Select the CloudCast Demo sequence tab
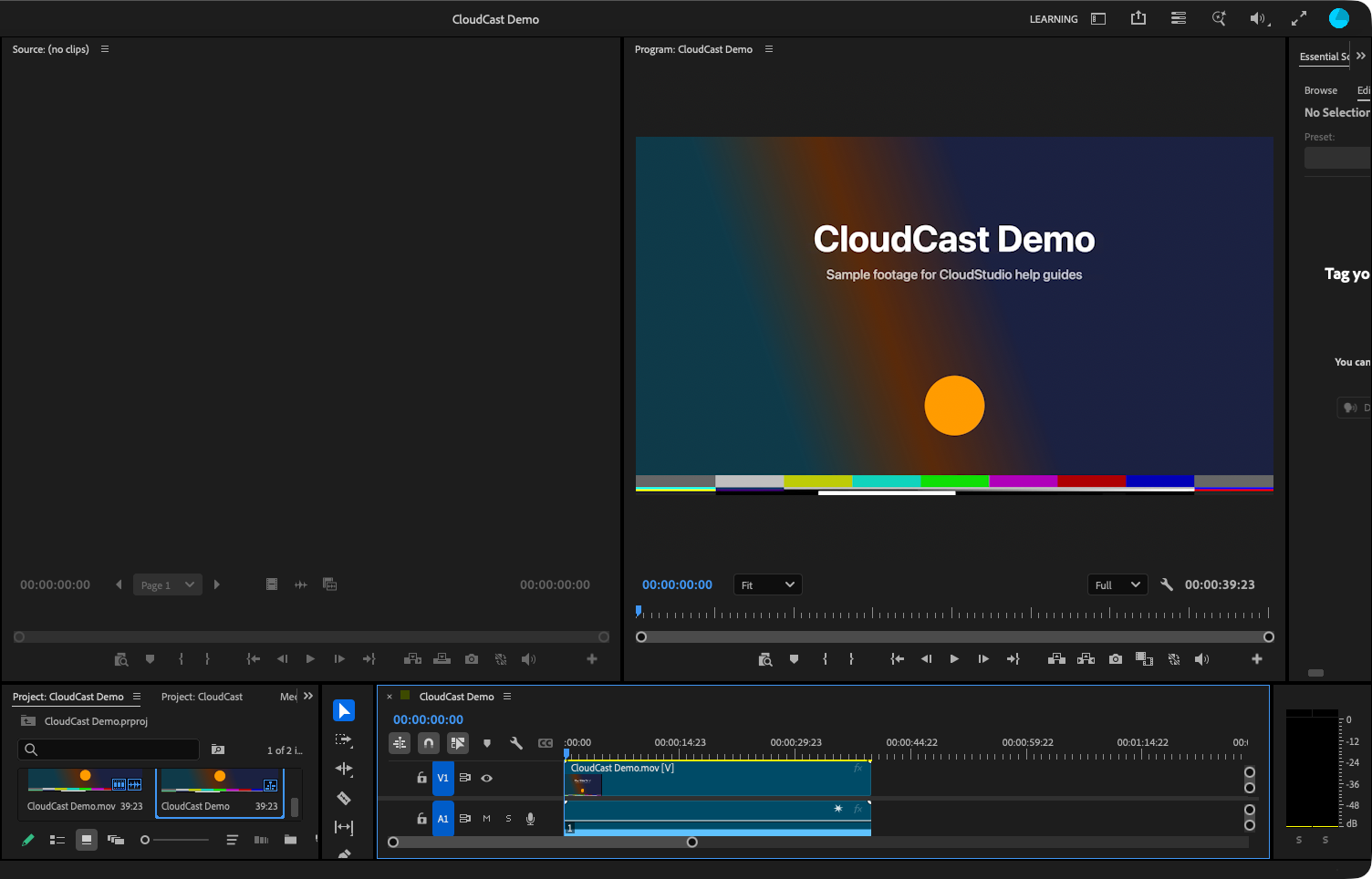 (457, 697)
